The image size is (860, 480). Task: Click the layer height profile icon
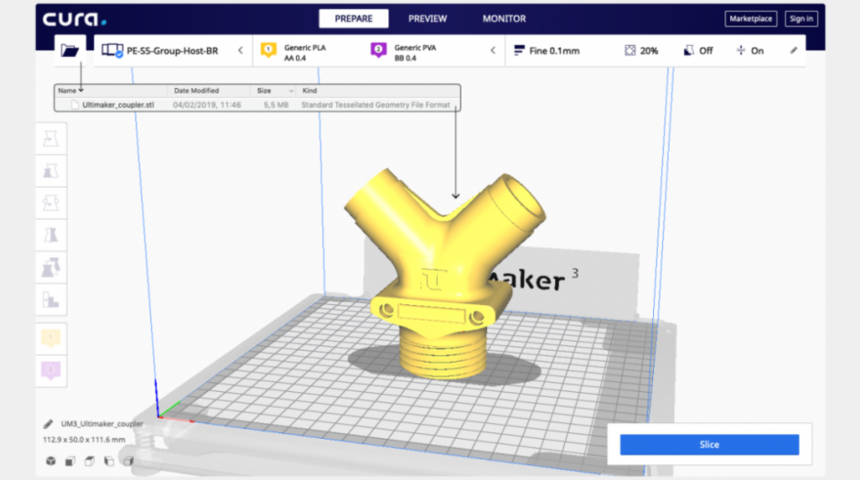(519, 50)
